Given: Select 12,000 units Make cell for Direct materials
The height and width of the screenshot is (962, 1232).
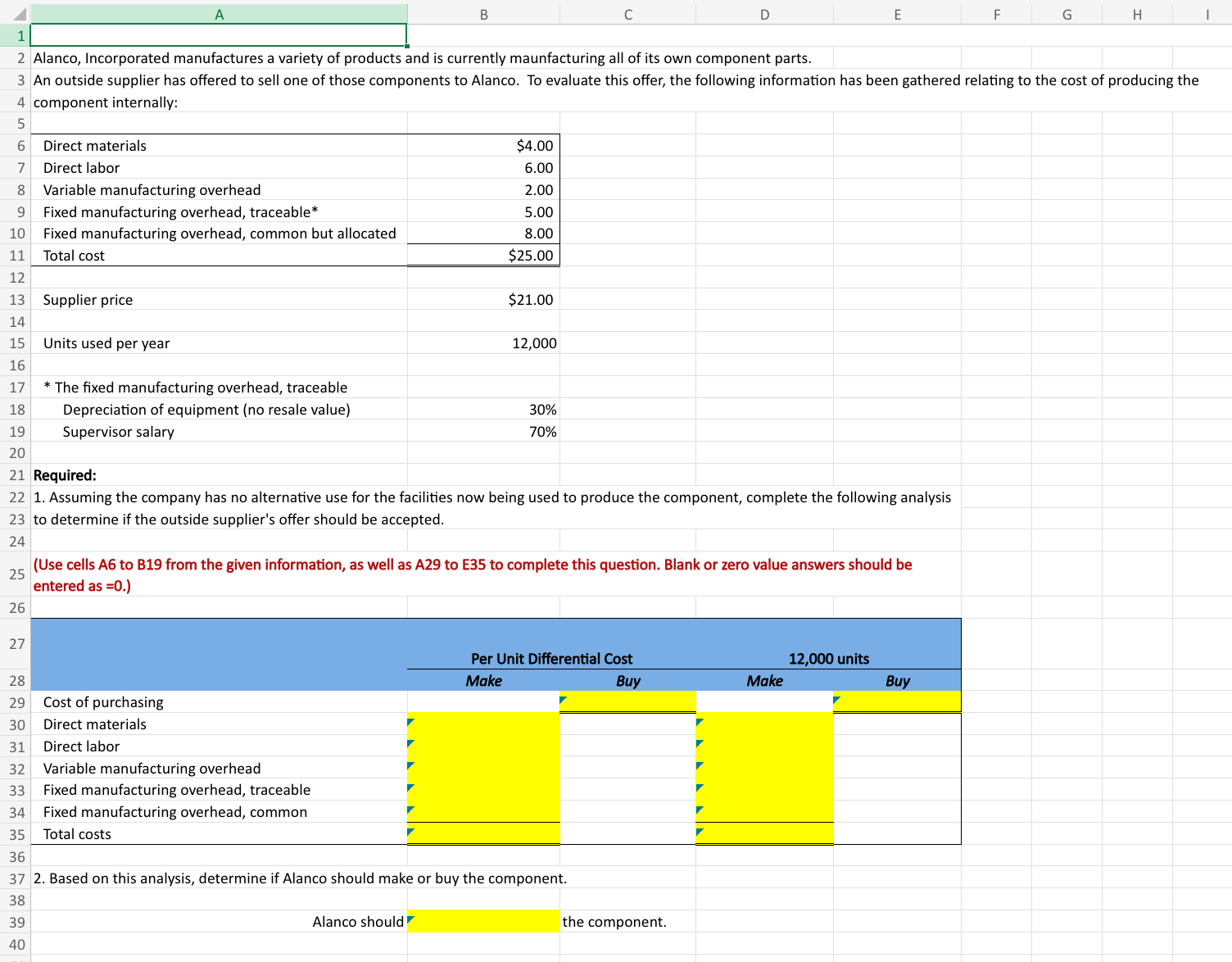Looking at the screenshot, I should tap(764, 724).
